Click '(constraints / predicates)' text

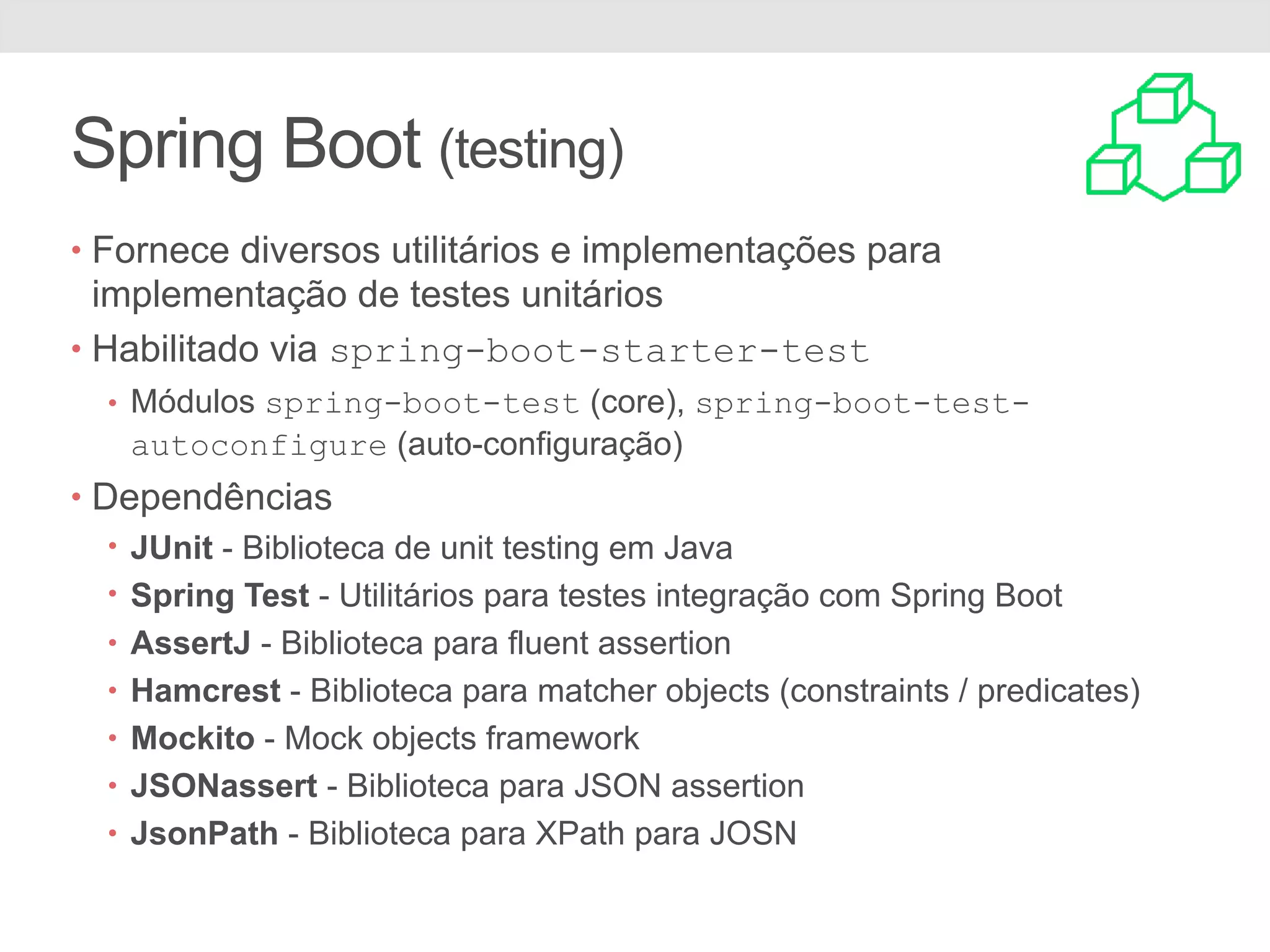coord(960,691)
